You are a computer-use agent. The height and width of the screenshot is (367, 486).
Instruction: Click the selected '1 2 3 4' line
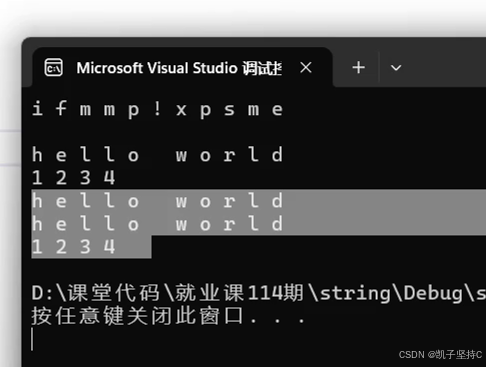[74, 247]
